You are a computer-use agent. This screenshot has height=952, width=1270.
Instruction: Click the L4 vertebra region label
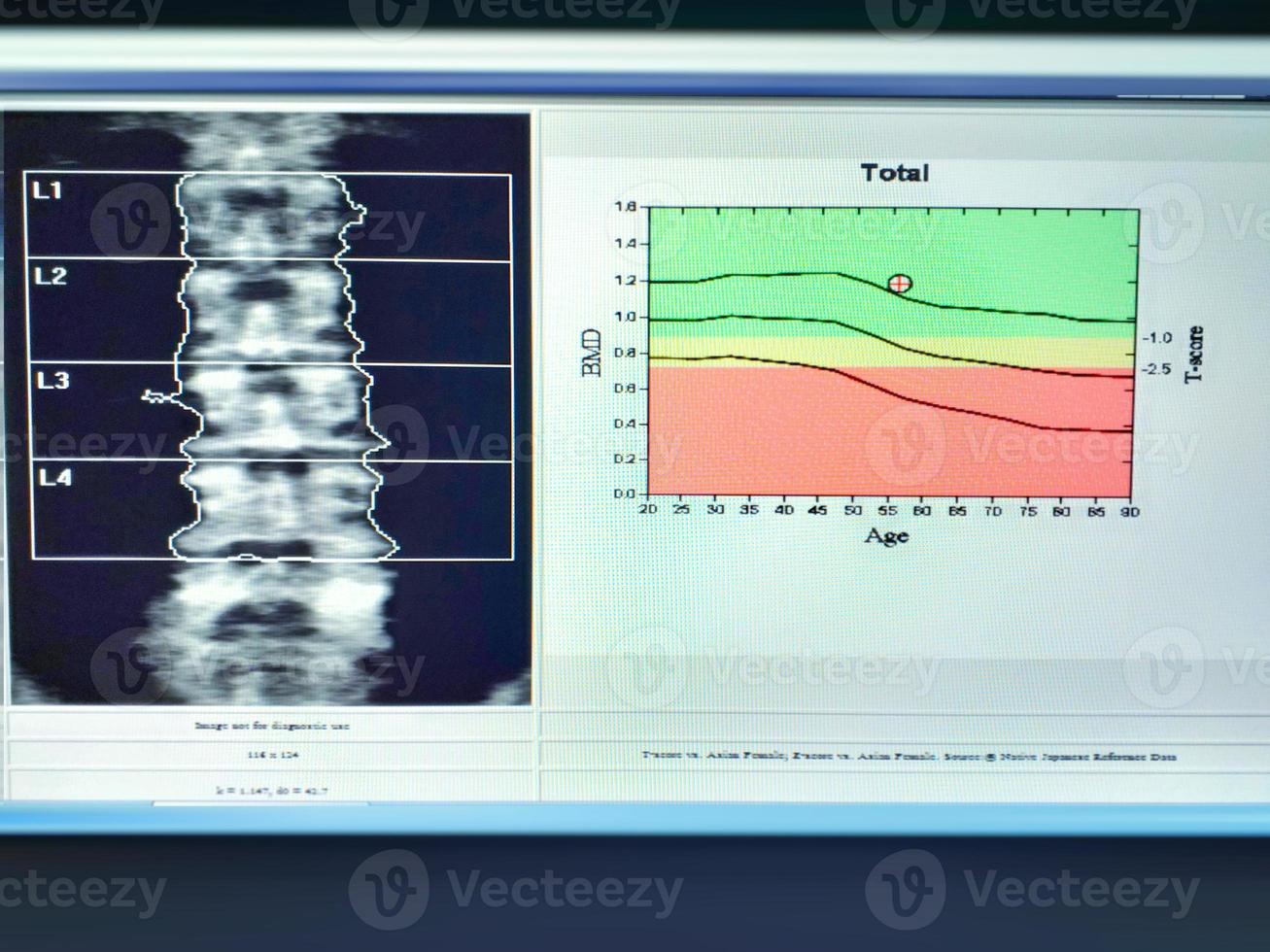(x=55, y=477)
